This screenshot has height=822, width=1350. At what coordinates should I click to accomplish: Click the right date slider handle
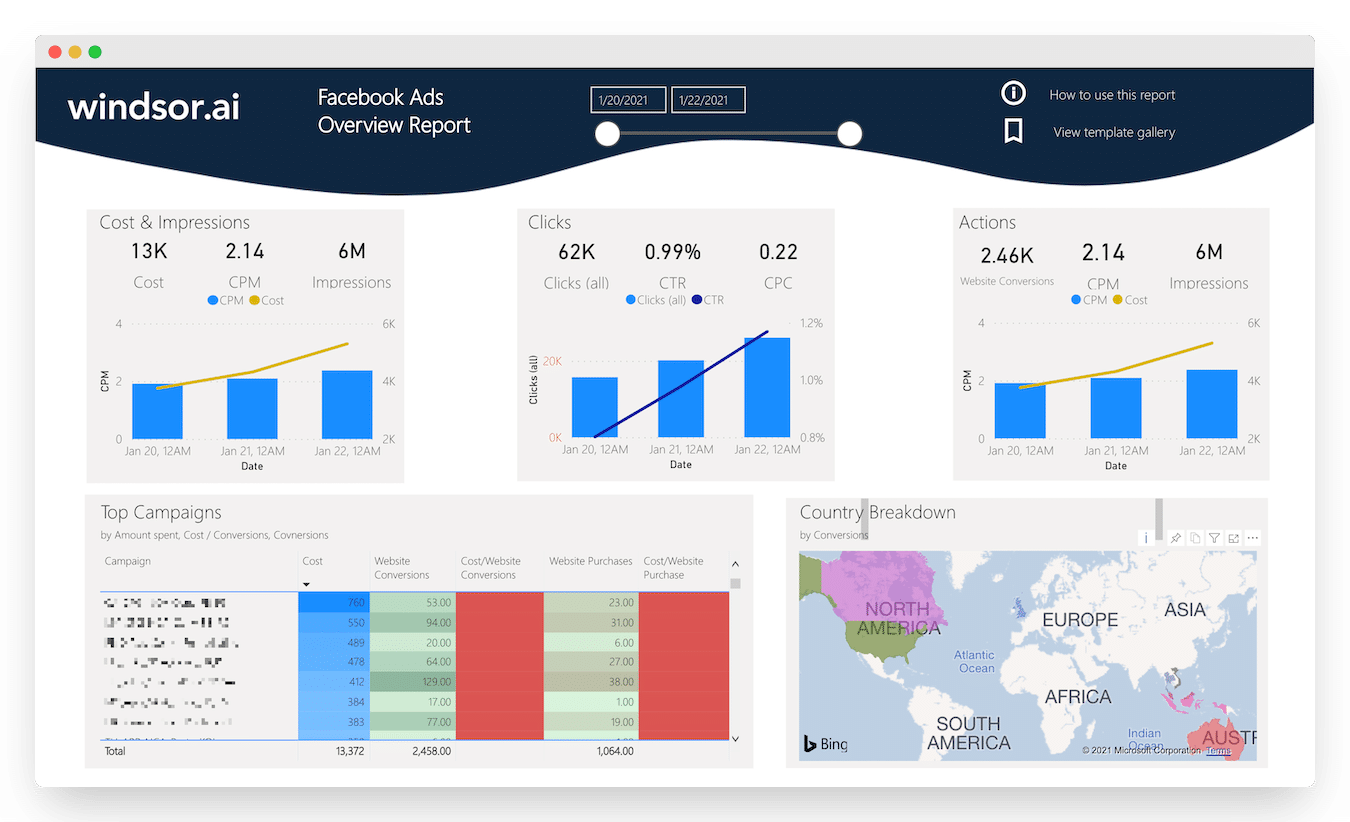click(850, 134)
